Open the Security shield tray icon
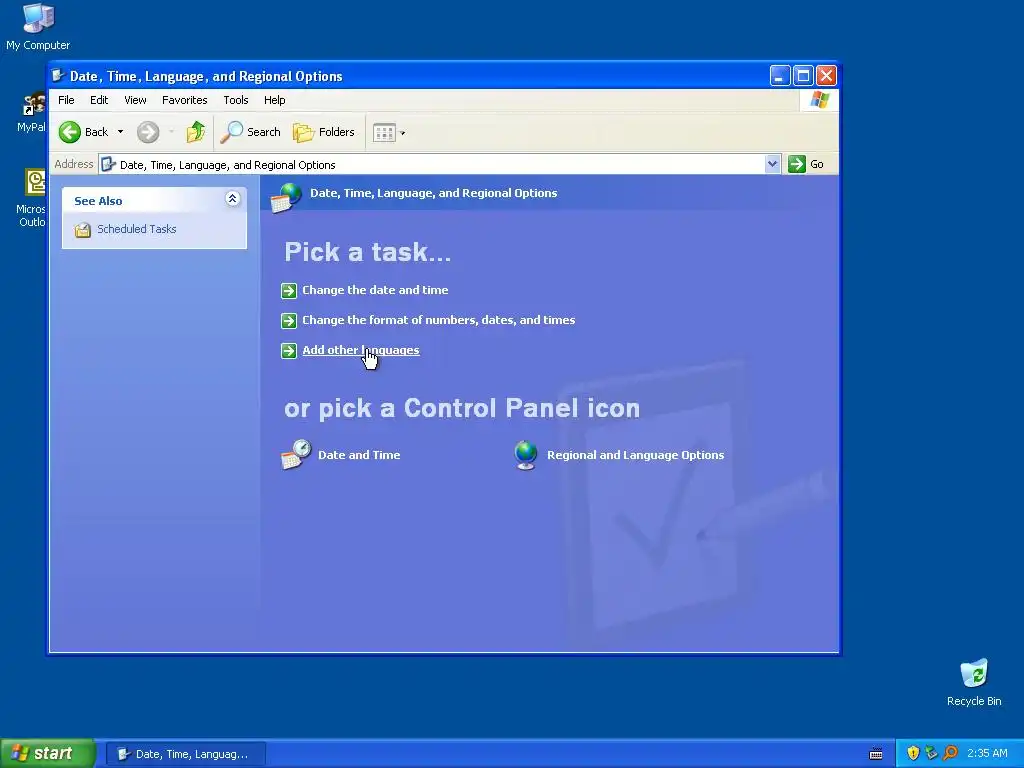The width and height of the screenshot is (1024, 768). (x=913, y=754)
